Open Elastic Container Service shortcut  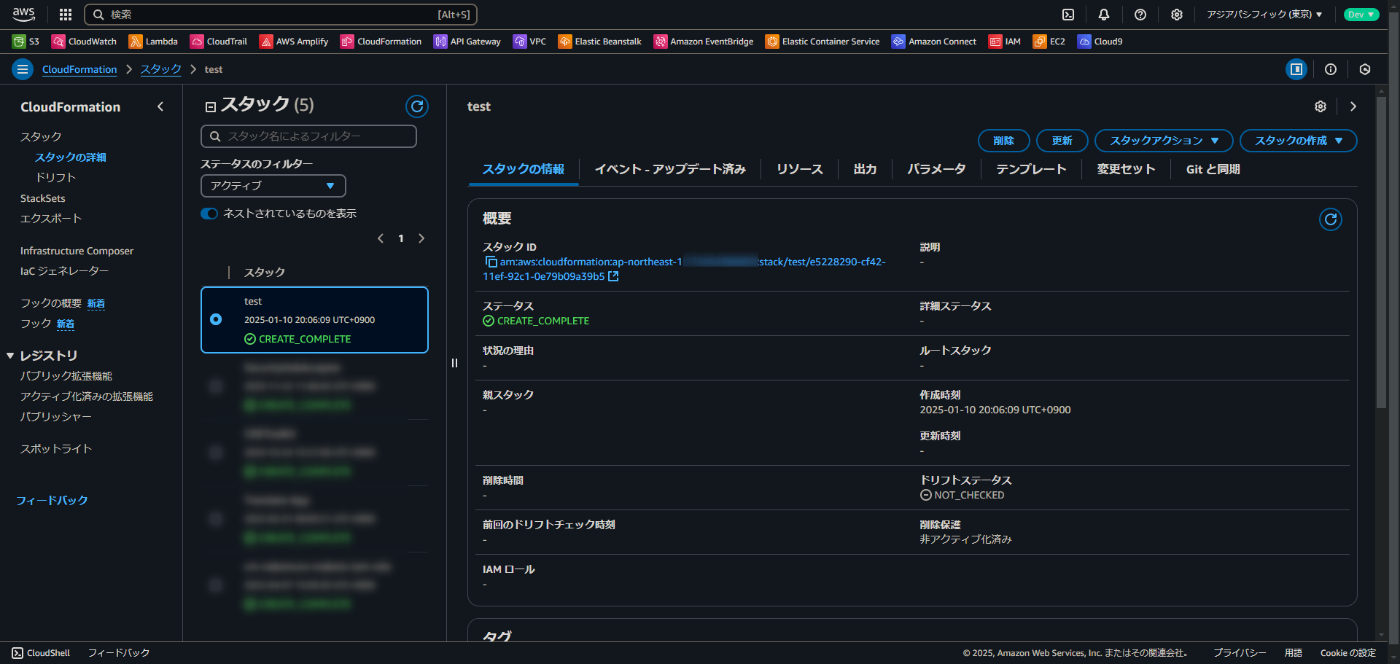(822, 42)
